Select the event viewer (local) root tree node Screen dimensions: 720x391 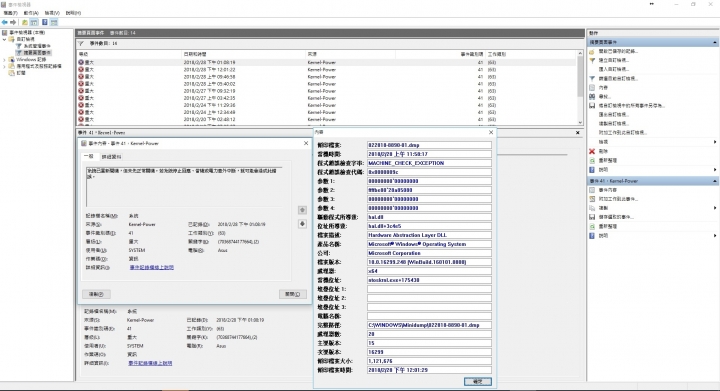[x=27, y=33]
